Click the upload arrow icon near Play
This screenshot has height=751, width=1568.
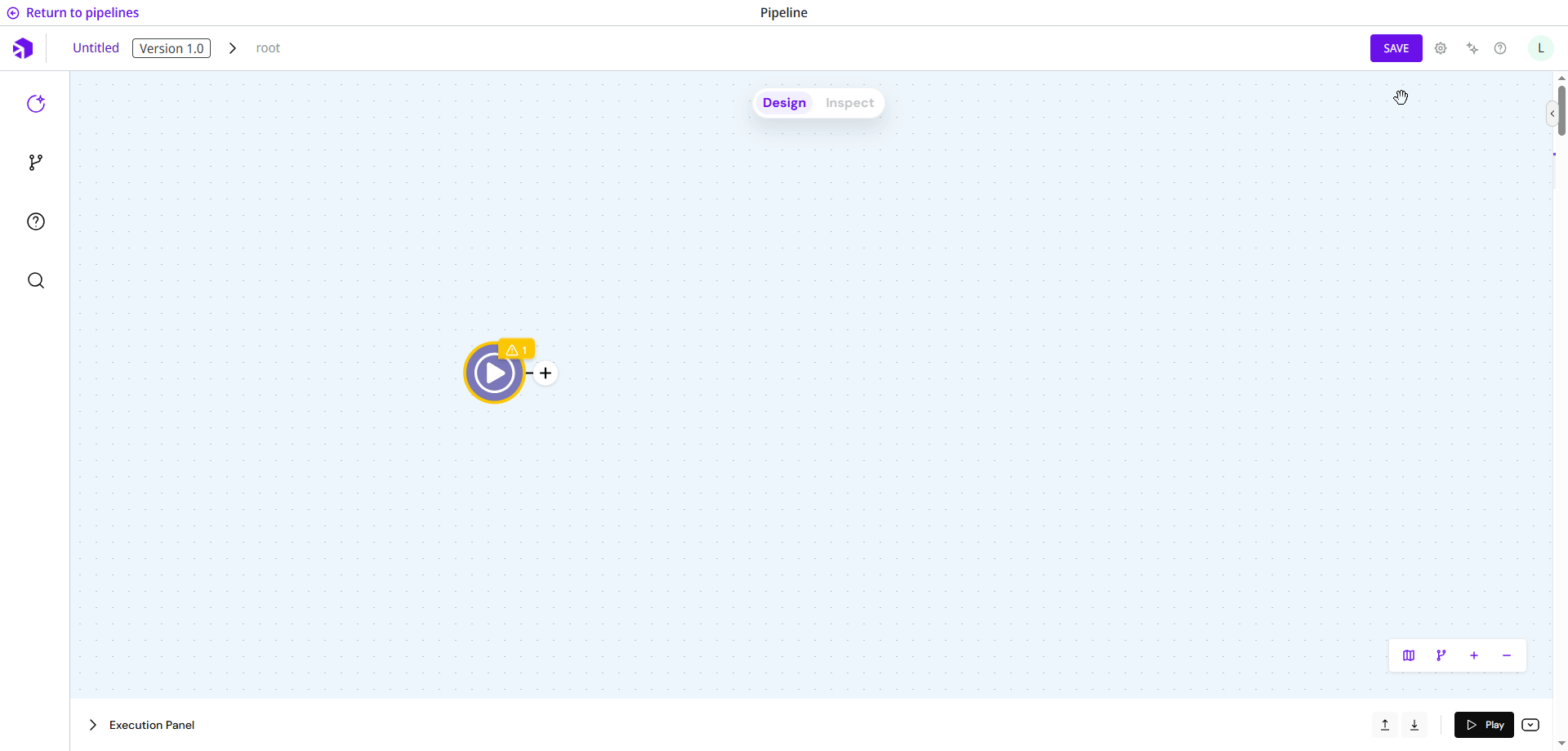click(x=1385, y=725)
